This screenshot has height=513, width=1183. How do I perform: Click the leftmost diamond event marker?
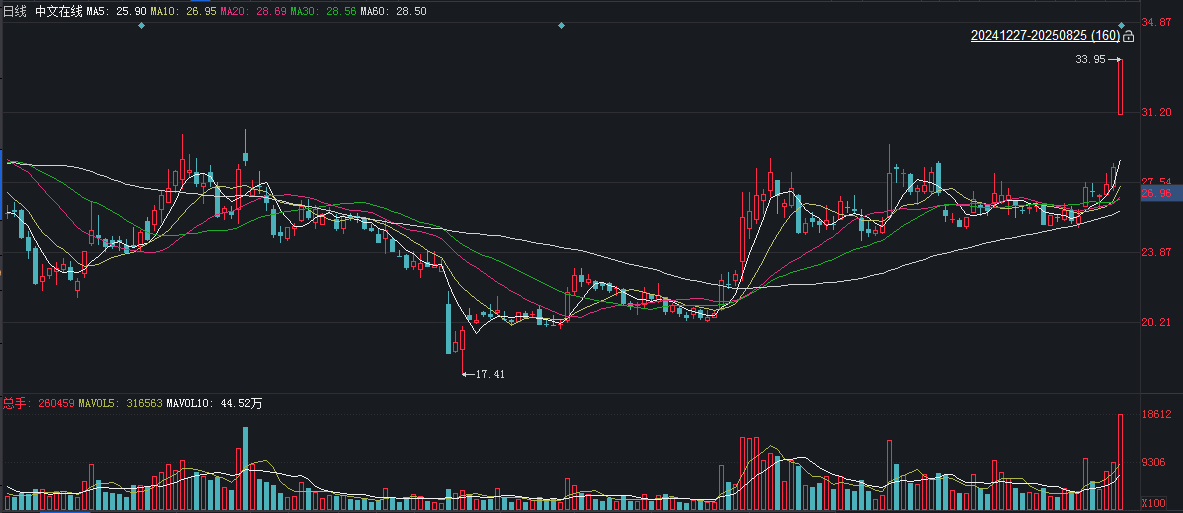(141, 26)
